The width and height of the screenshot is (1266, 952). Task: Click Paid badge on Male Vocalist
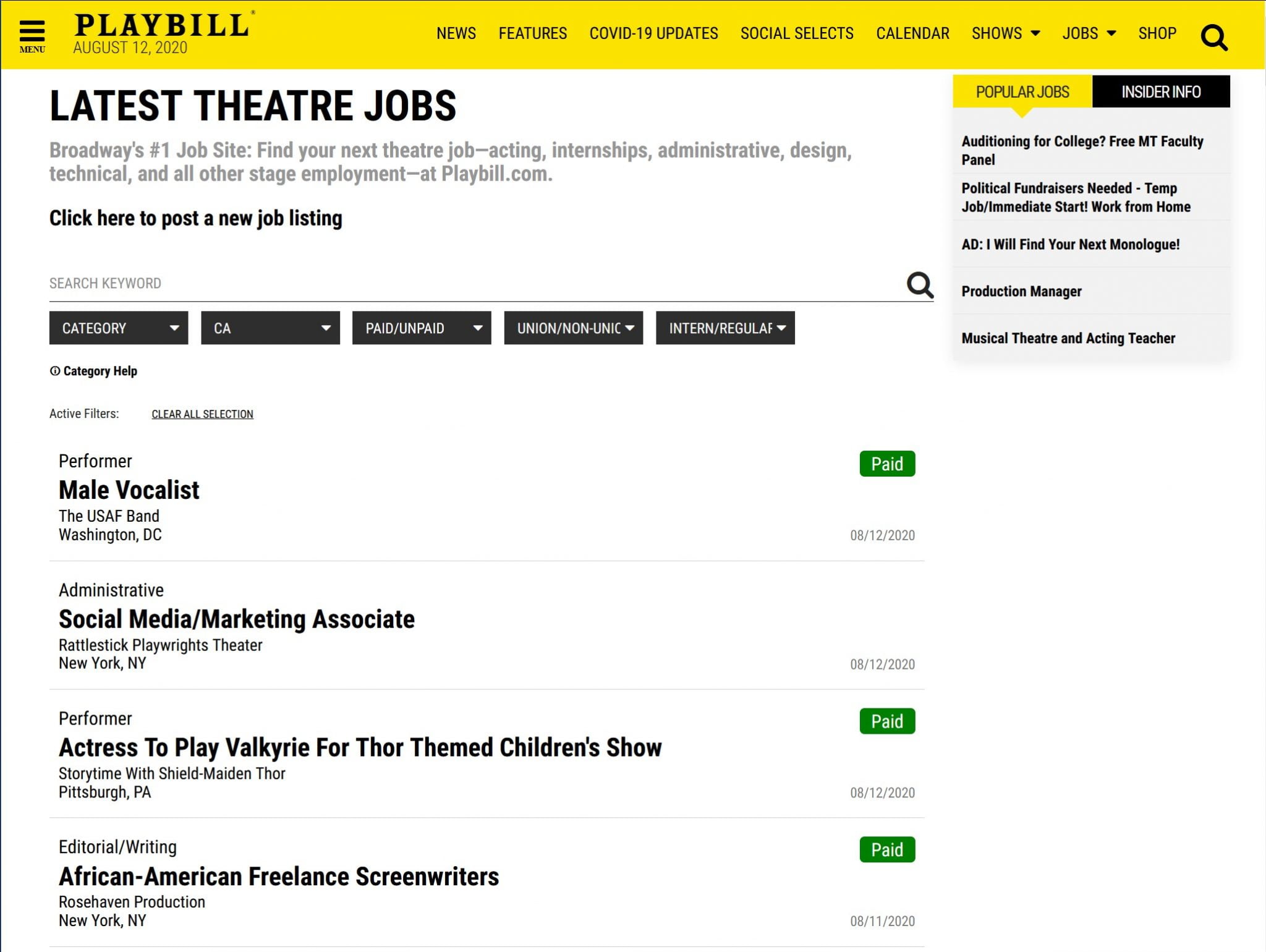click(886, 464)
